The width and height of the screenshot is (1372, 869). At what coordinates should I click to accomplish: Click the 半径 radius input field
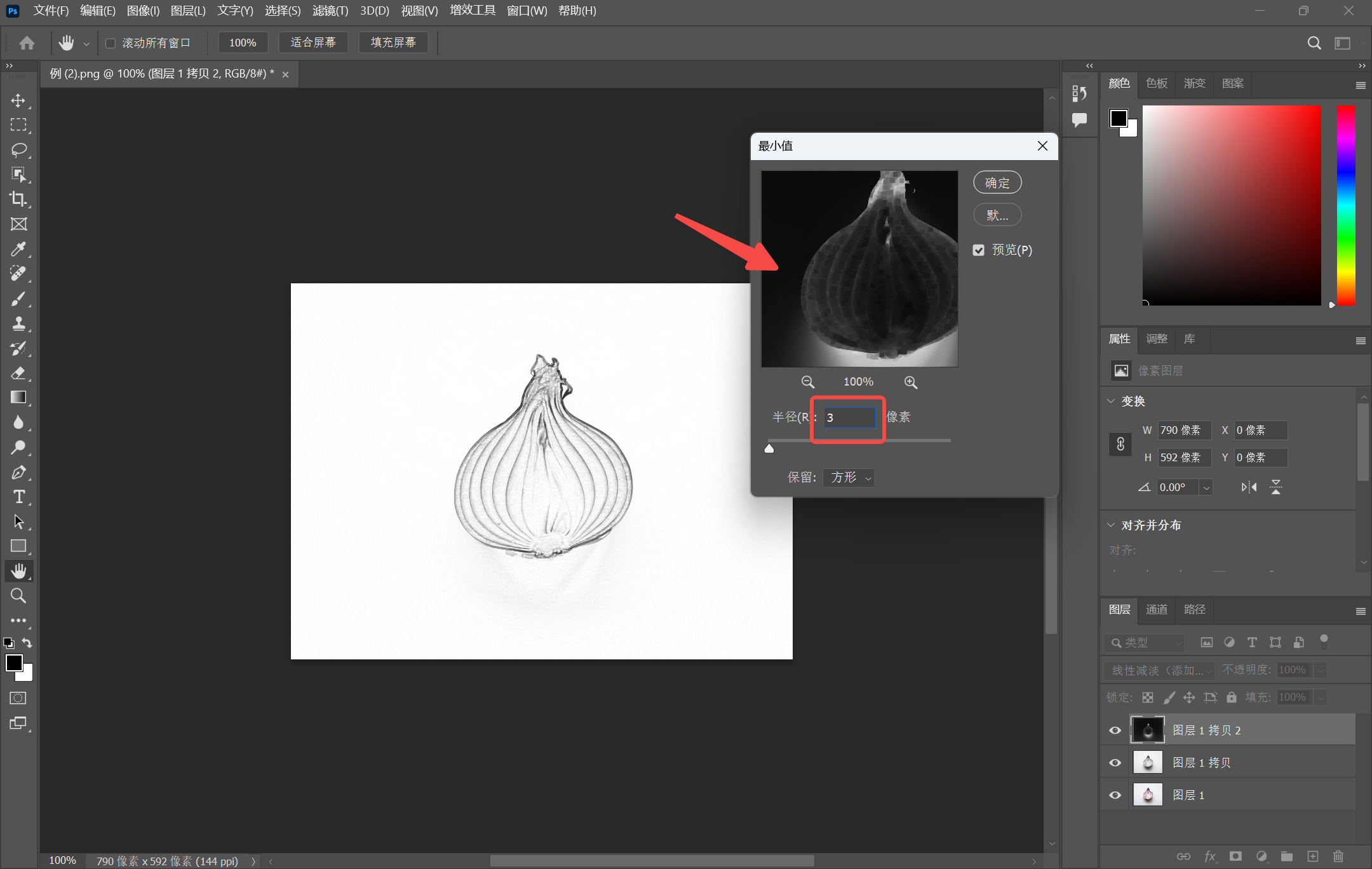tap(849, 417)
